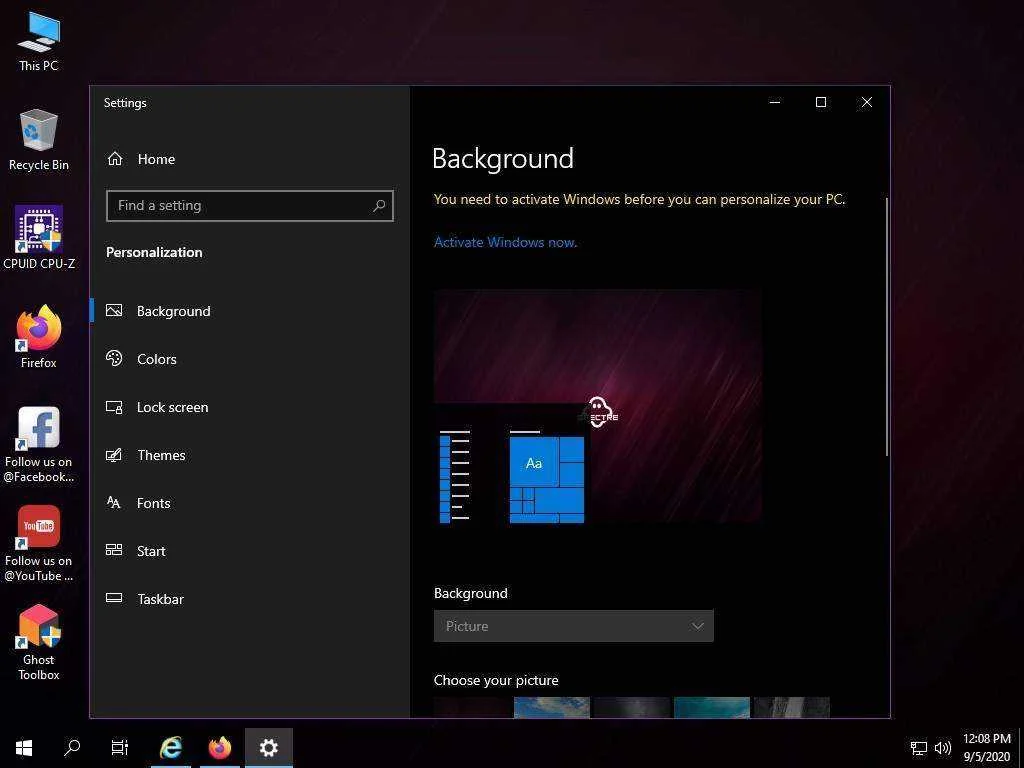Viewport: 1024px width, 768px height.
Task: Click the Lock screen monitor icon
Action: tap(114, 407)
